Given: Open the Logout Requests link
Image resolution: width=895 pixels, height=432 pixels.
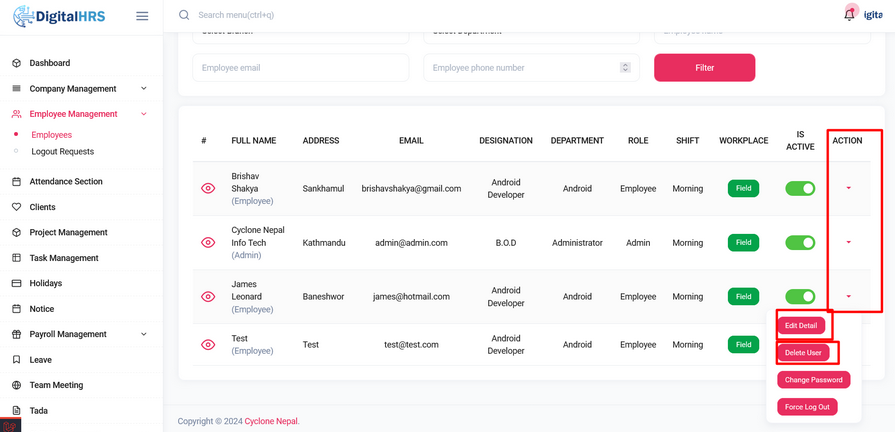Looking at the screenshot, I should pyautogui.click(x=63, y=152).
